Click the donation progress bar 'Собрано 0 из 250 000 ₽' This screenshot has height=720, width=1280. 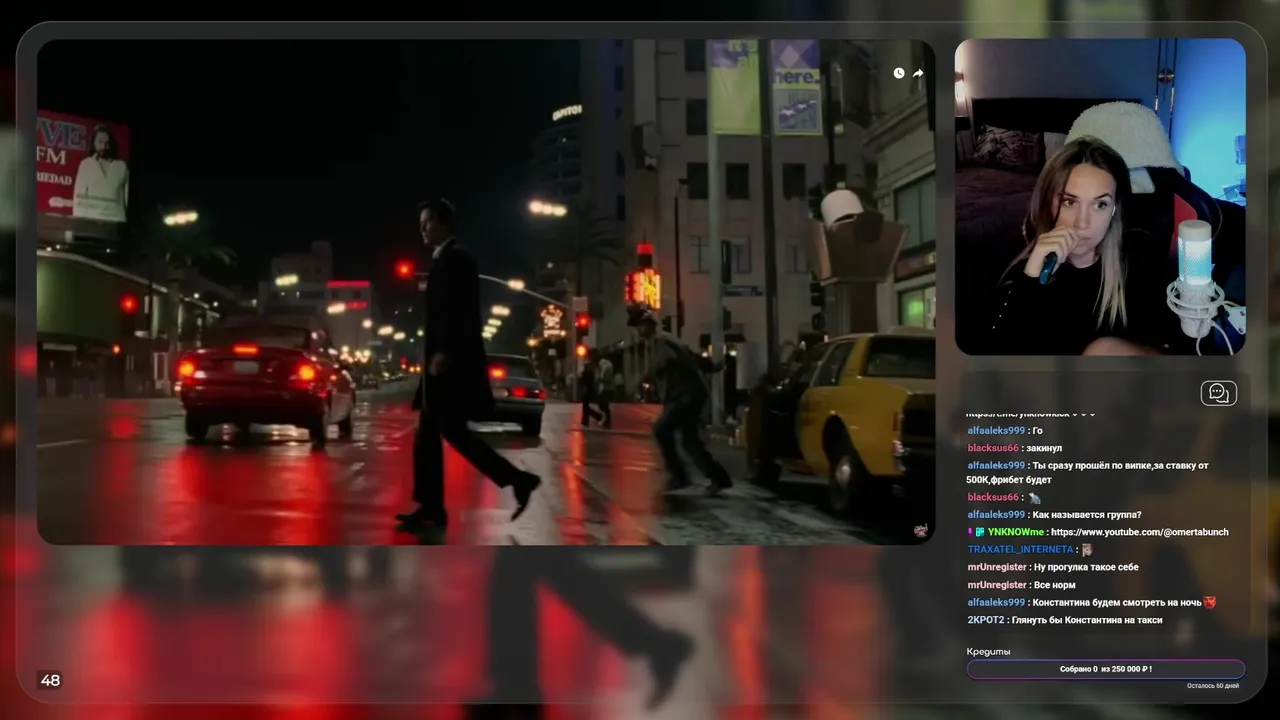coord(1106,669)
